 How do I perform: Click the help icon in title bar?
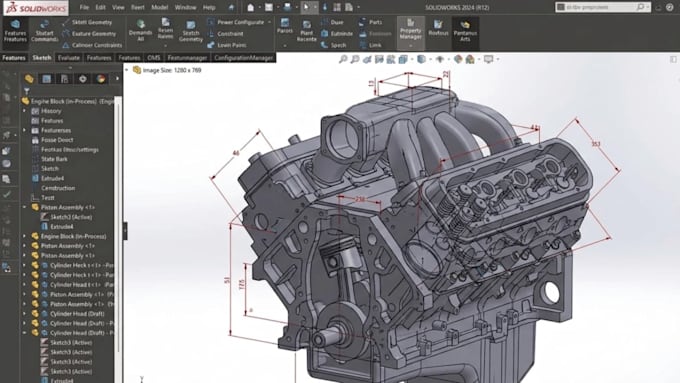point(670,7)
